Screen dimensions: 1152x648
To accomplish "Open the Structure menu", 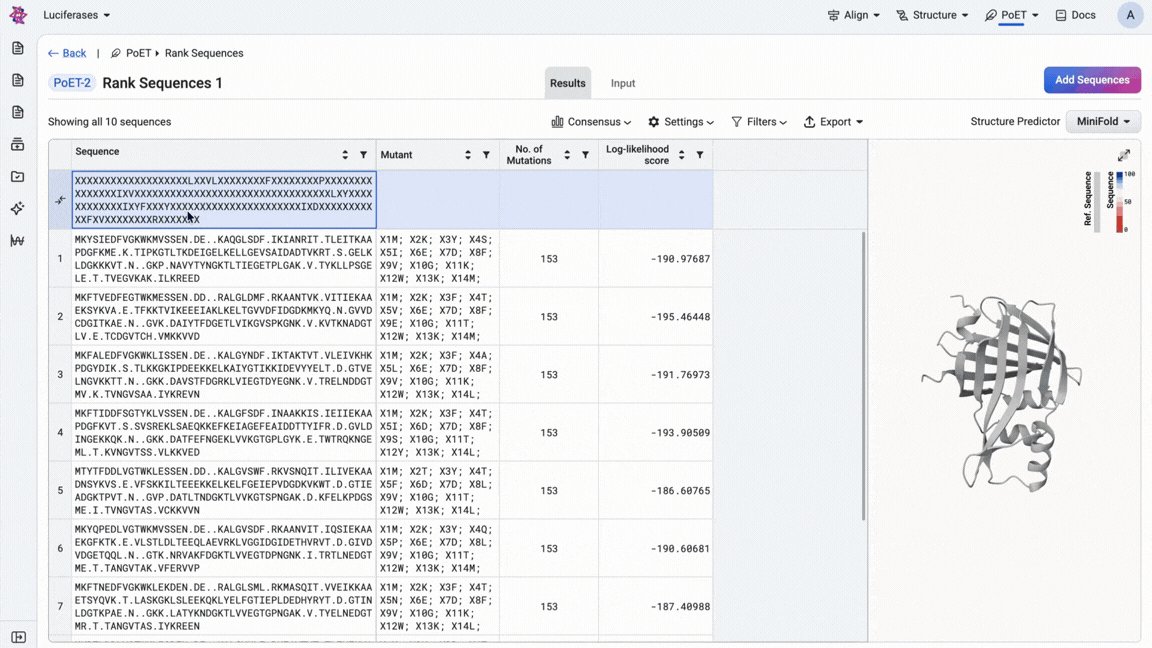I will tap(932, 15).
